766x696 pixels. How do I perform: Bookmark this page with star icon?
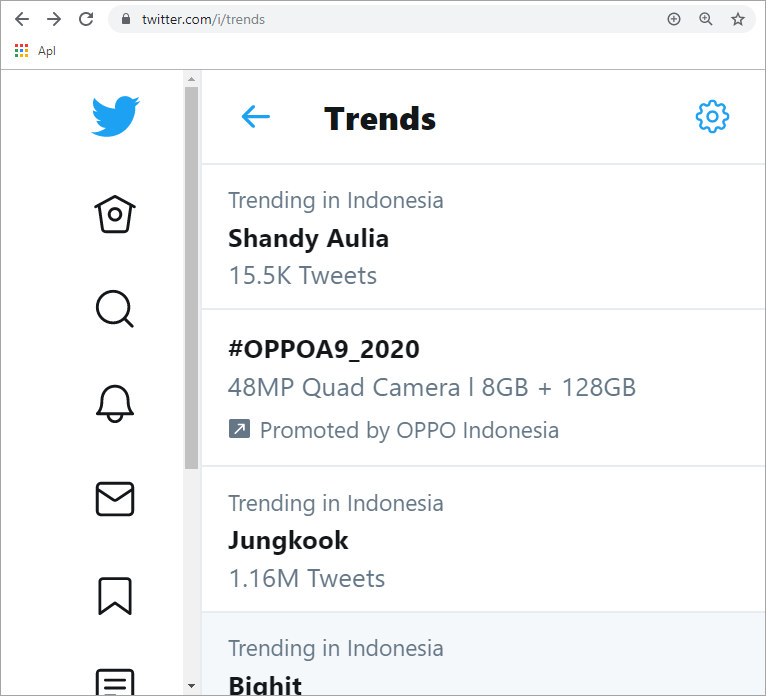pos(738,19)
